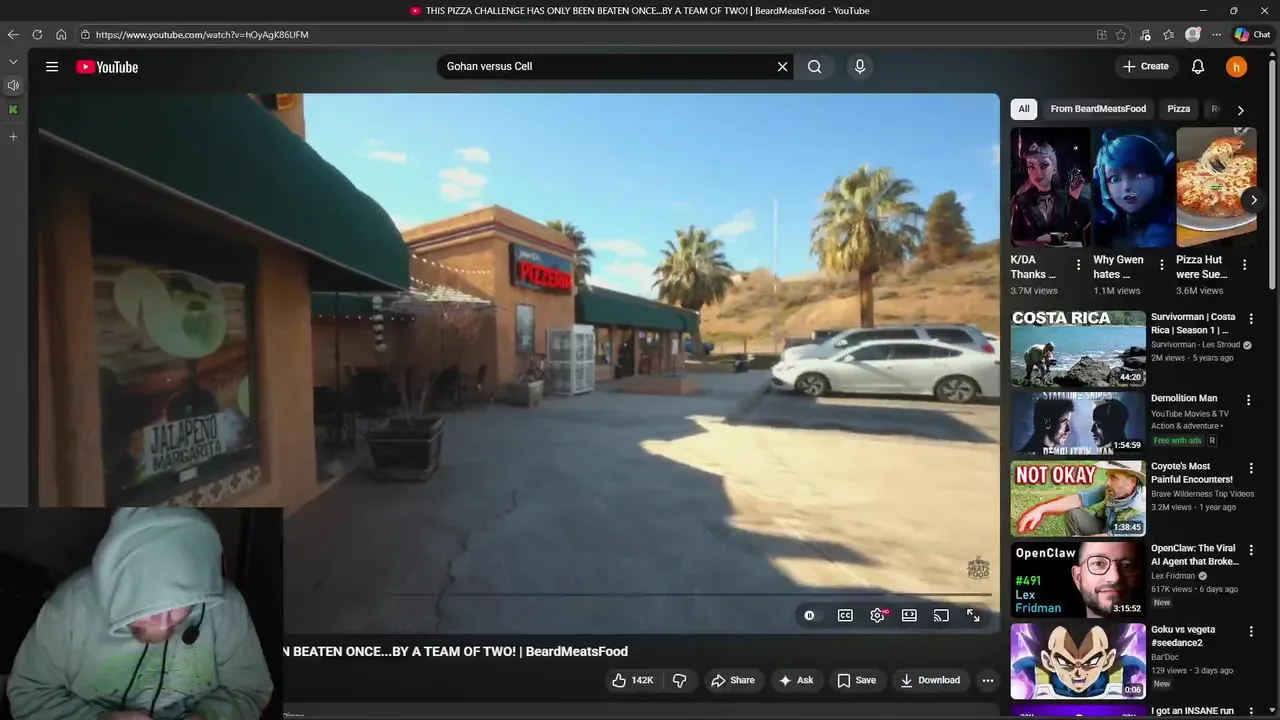Image resolution: width=1280 pixels, height=720 pixels.
Task: Open options for Pizza Hut were Sue short
Action: pyautogui.click(x=1244, y=265)
